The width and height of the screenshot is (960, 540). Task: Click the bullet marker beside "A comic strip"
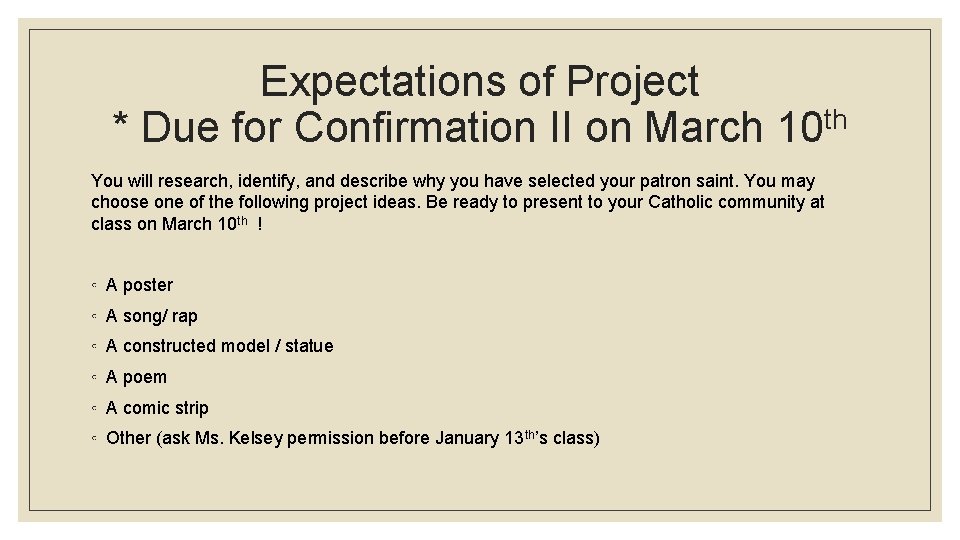coord(93,409)
